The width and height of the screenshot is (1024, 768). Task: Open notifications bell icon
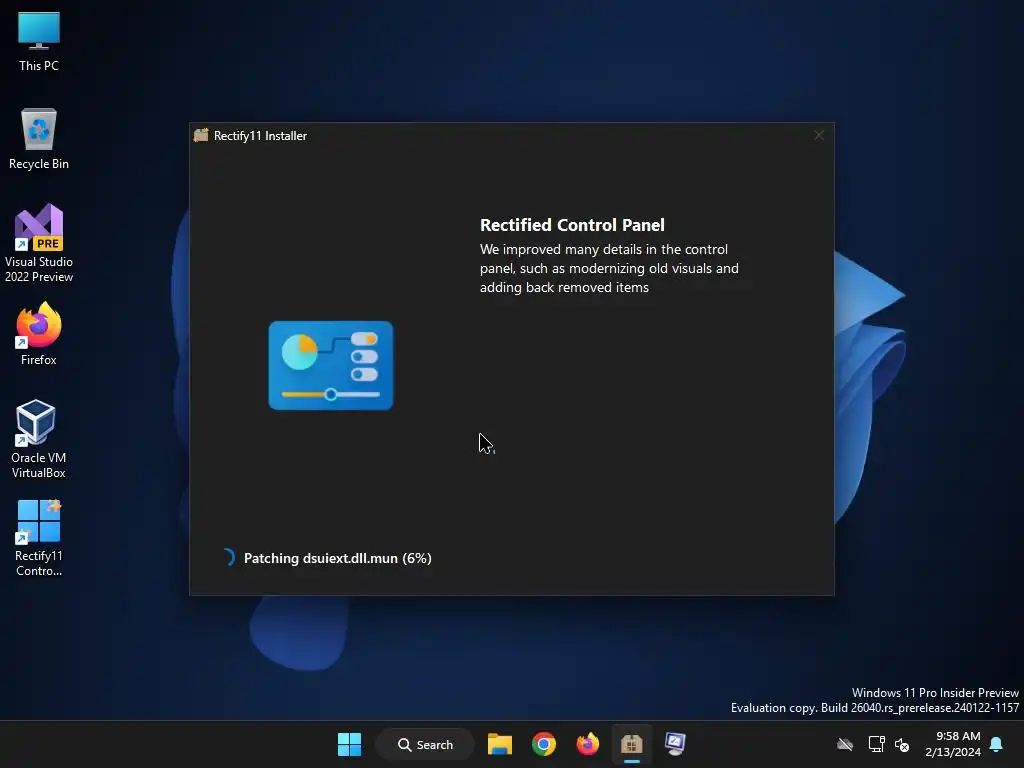(x=997, y=744)
